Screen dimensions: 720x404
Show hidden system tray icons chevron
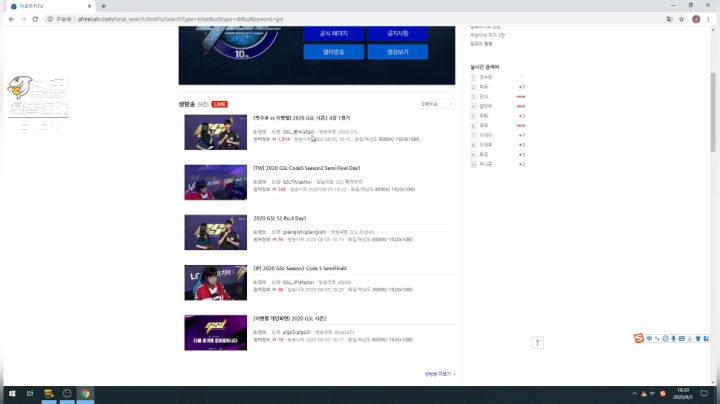(x=635, y=393)
